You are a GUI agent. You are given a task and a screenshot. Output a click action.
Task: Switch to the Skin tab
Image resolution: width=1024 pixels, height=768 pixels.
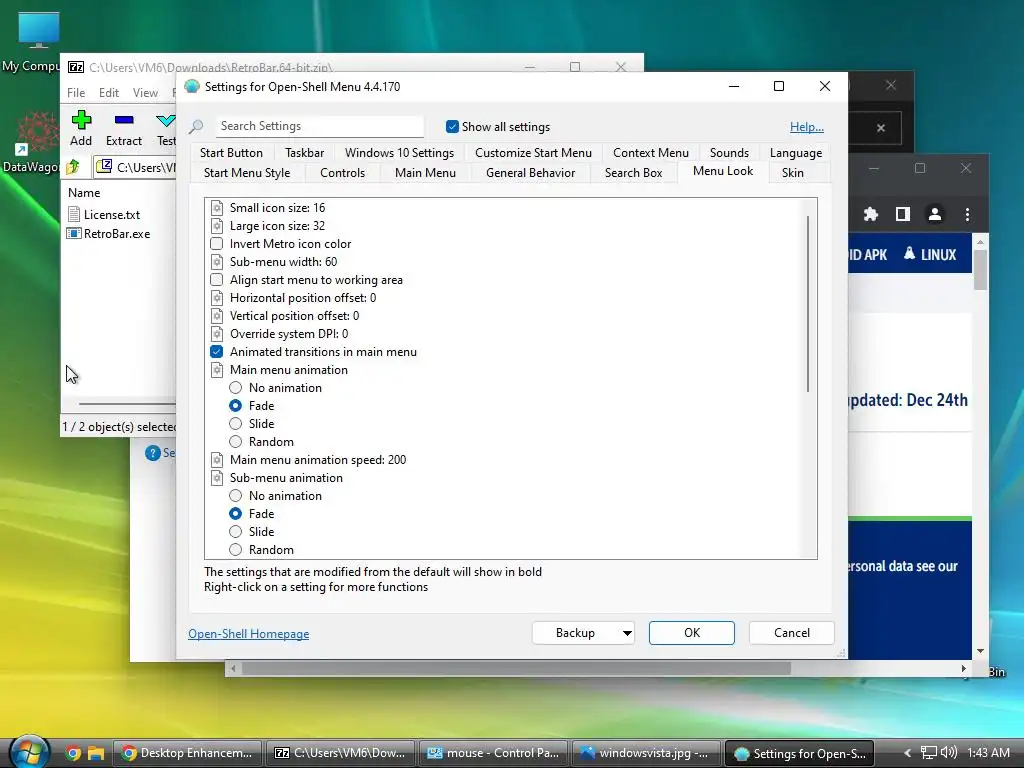tap(792, 173)
